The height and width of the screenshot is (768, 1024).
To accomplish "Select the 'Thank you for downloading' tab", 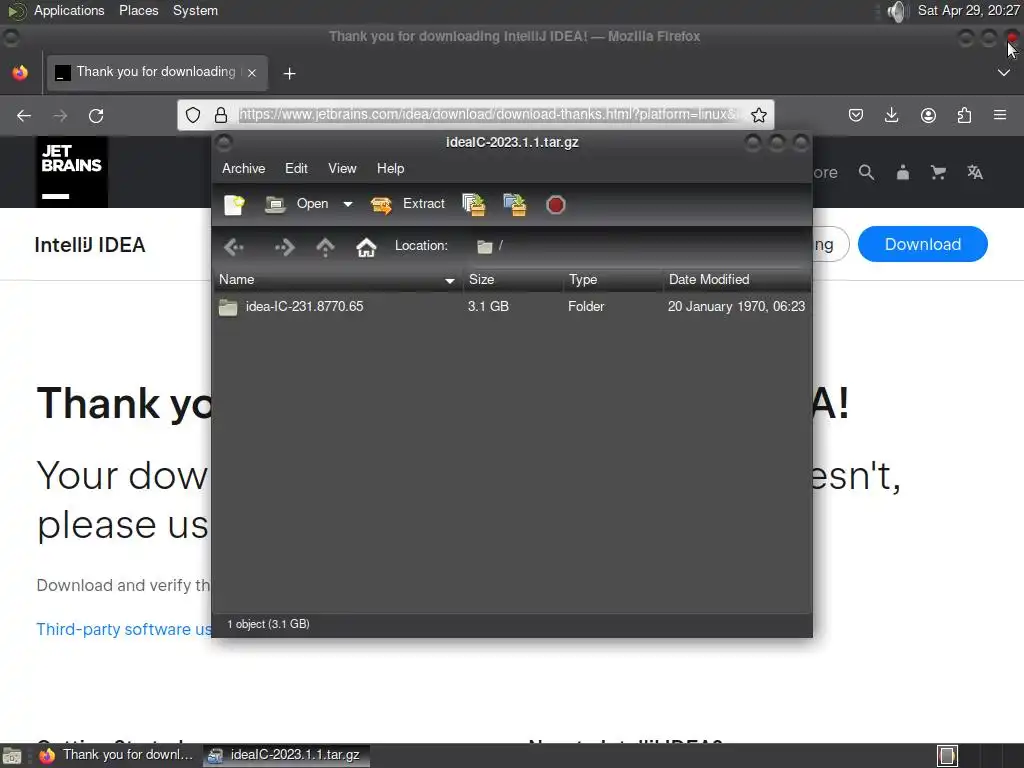I will [157, 72].
